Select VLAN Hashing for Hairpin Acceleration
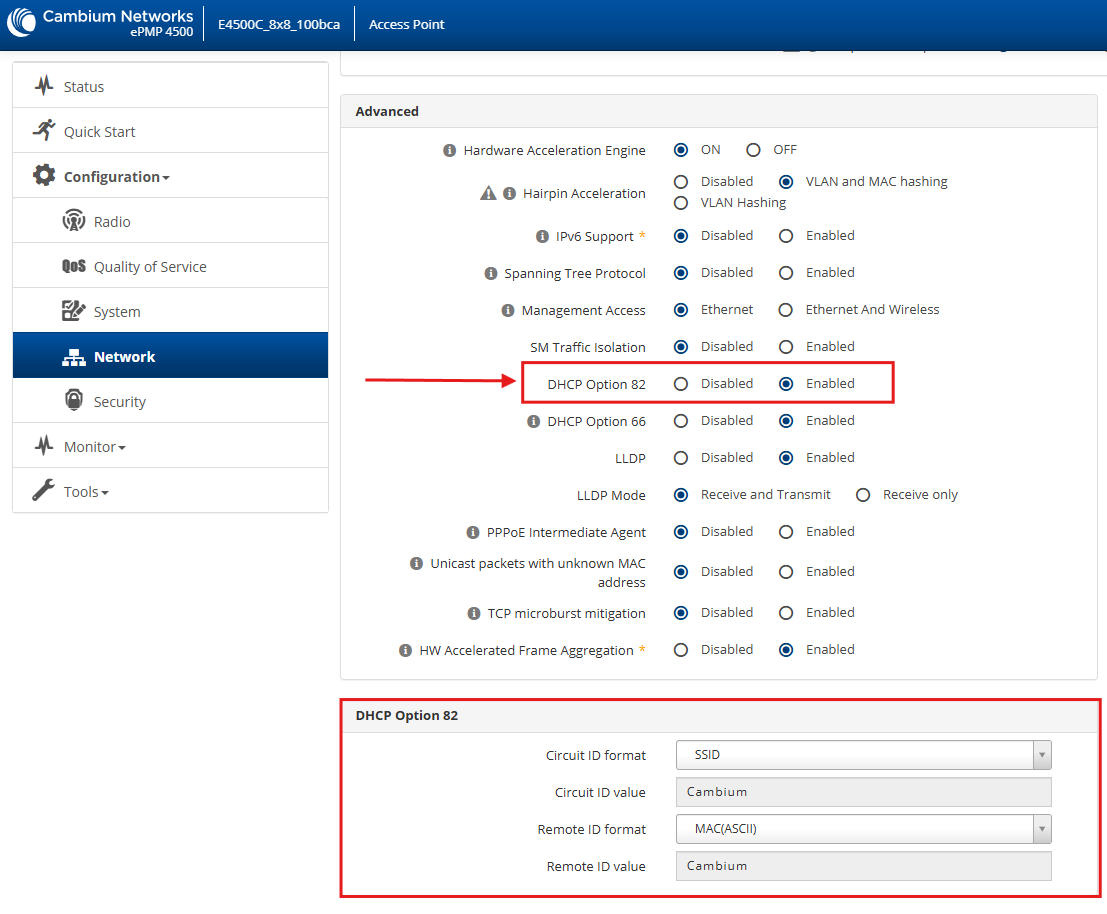Screen dimensions: 1107x914 click(x=681, y=203)
